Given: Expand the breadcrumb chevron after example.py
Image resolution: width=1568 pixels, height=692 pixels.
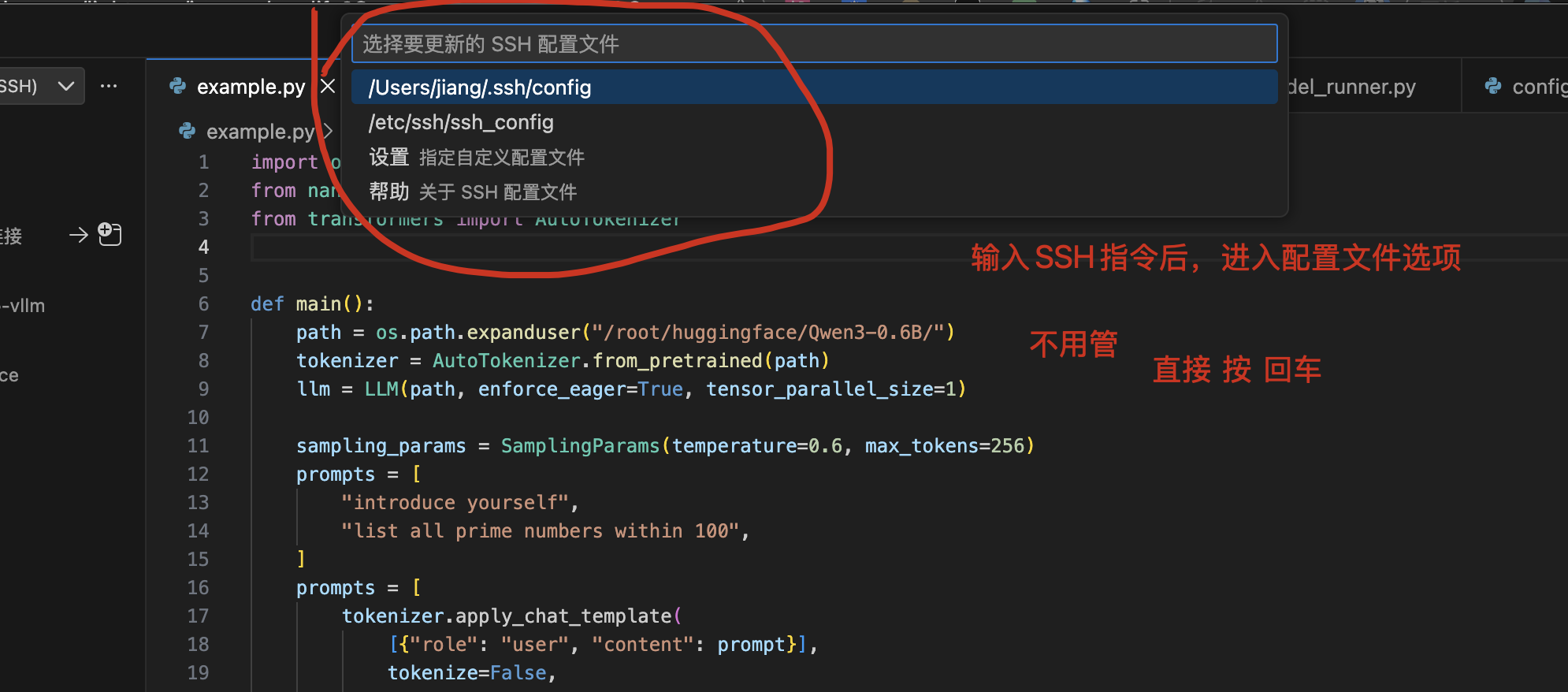Looking at the screenshot, I should point(328,131).
